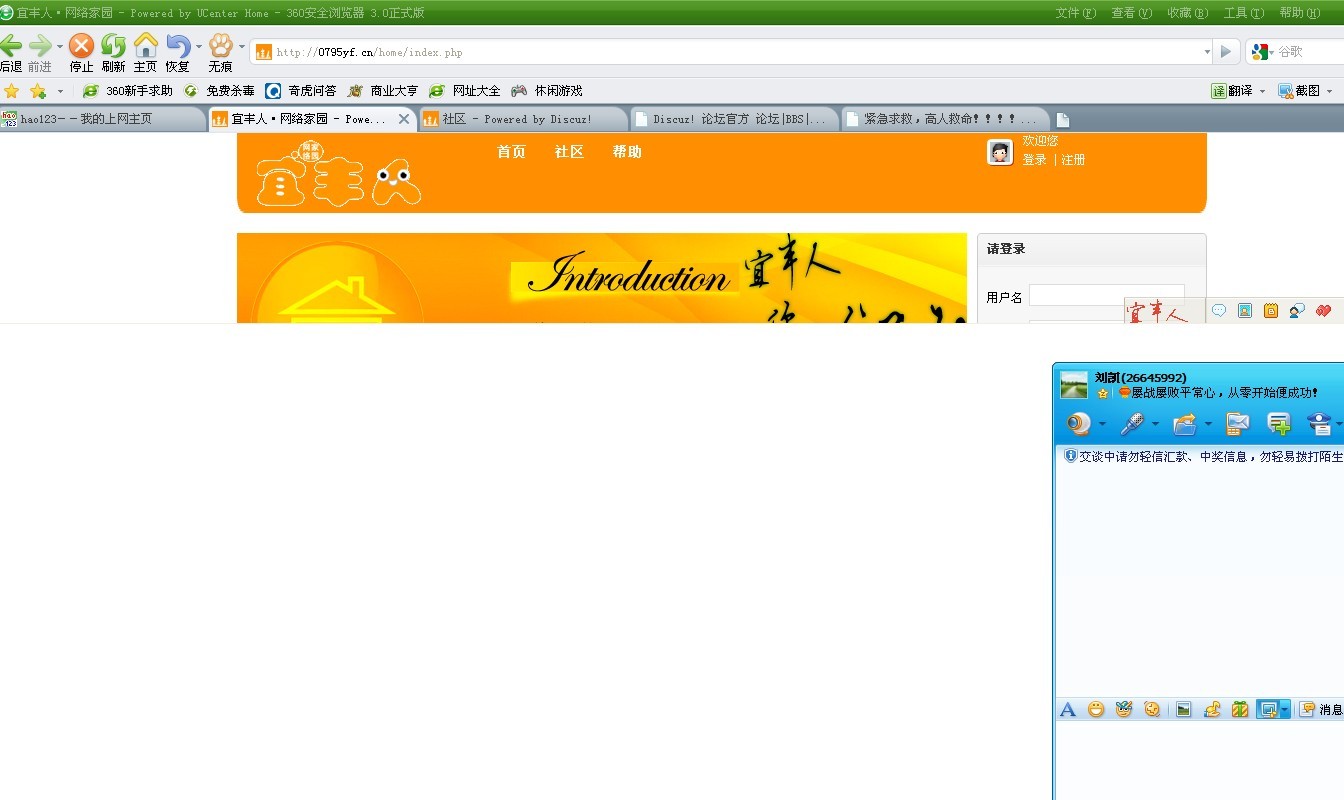Expand the 截图 dropdown arrow
1344x800 pixels.
click(1329, 91)
